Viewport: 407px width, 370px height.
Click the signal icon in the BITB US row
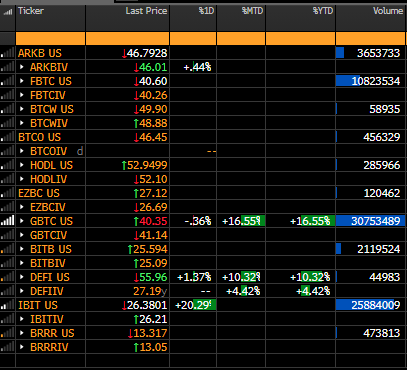click(x=7, y=249)
